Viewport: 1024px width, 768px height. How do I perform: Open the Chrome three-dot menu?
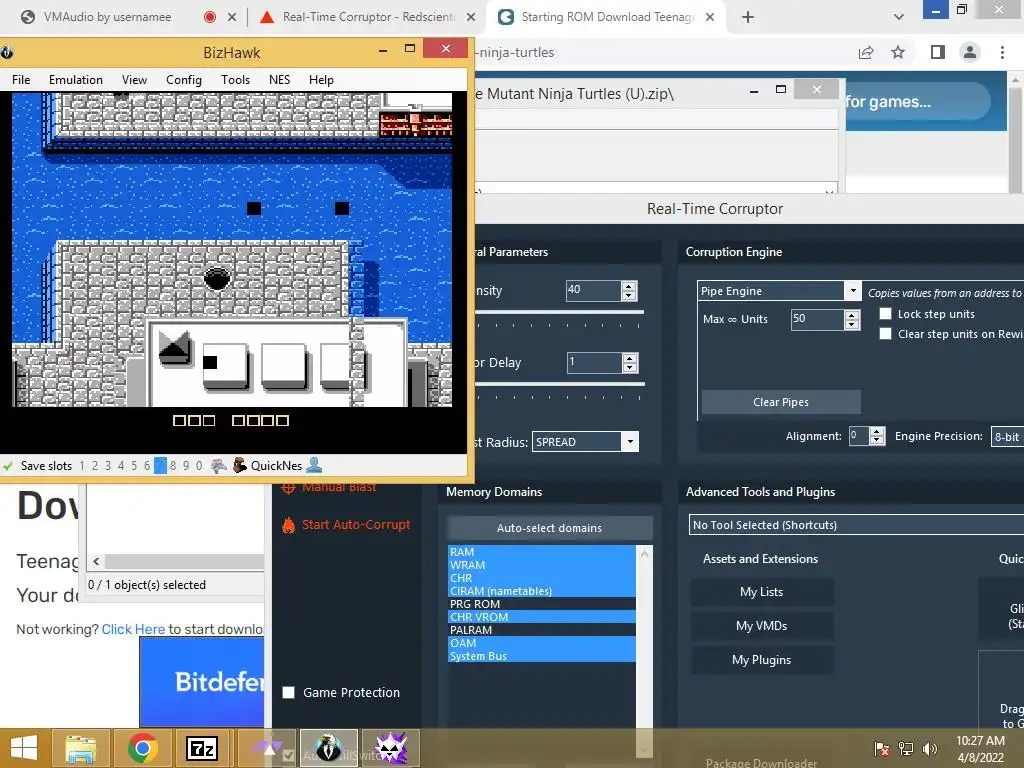pyautogui.click(x=1002, y=52)
